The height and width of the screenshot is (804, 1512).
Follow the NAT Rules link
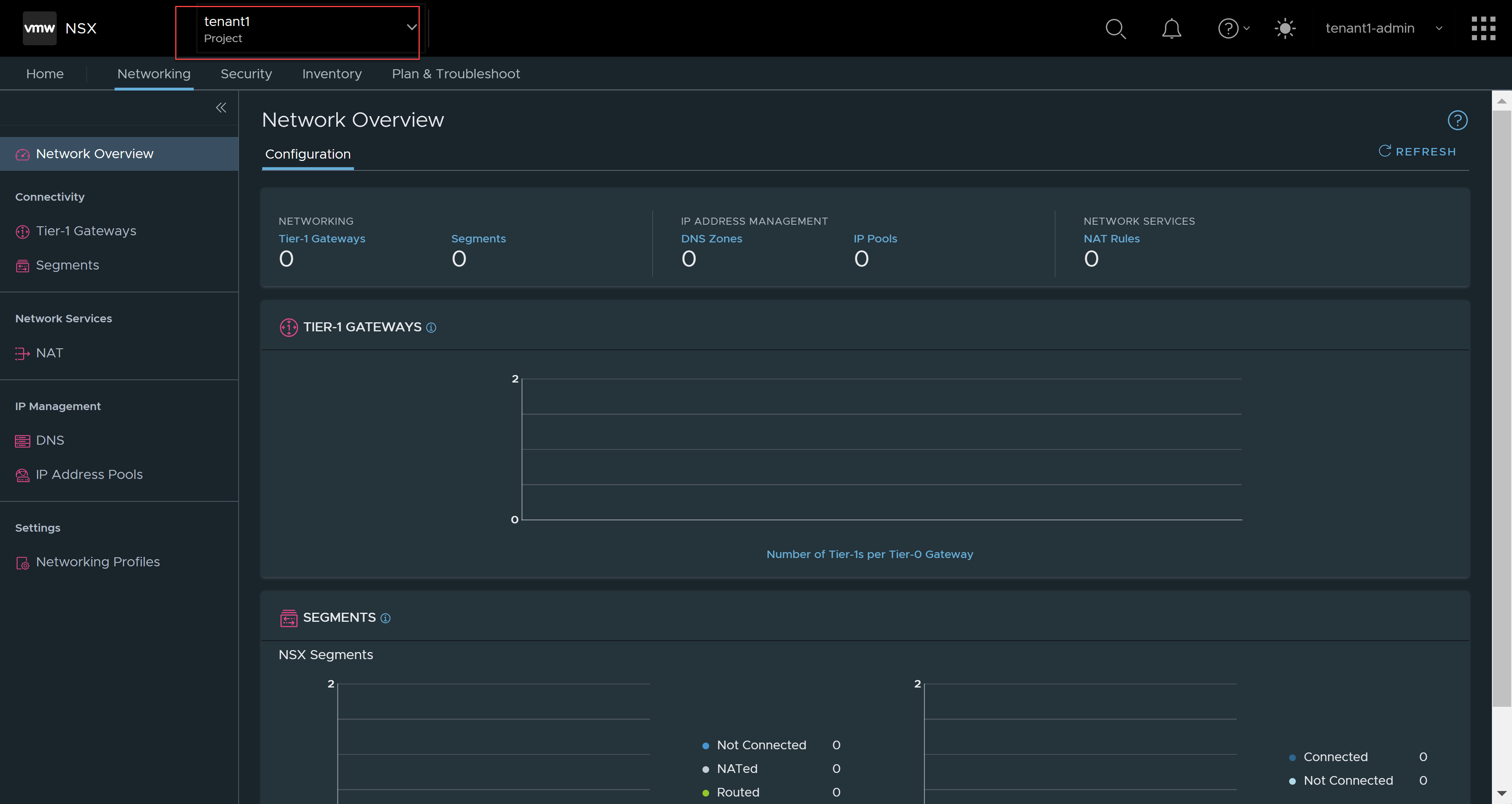(1112, 238)
